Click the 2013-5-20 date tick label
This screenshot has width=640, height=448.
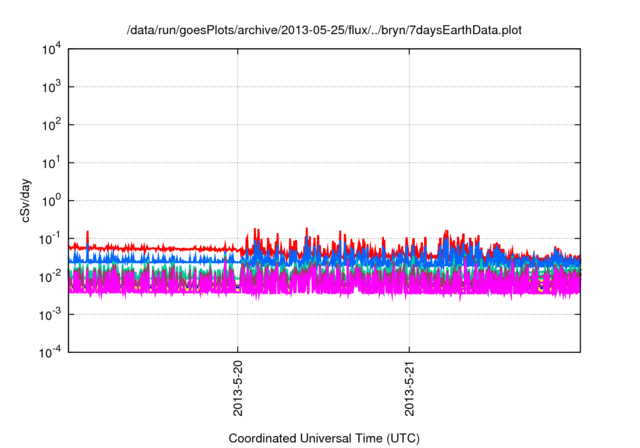pyautogui.click(x=238, y=388)
